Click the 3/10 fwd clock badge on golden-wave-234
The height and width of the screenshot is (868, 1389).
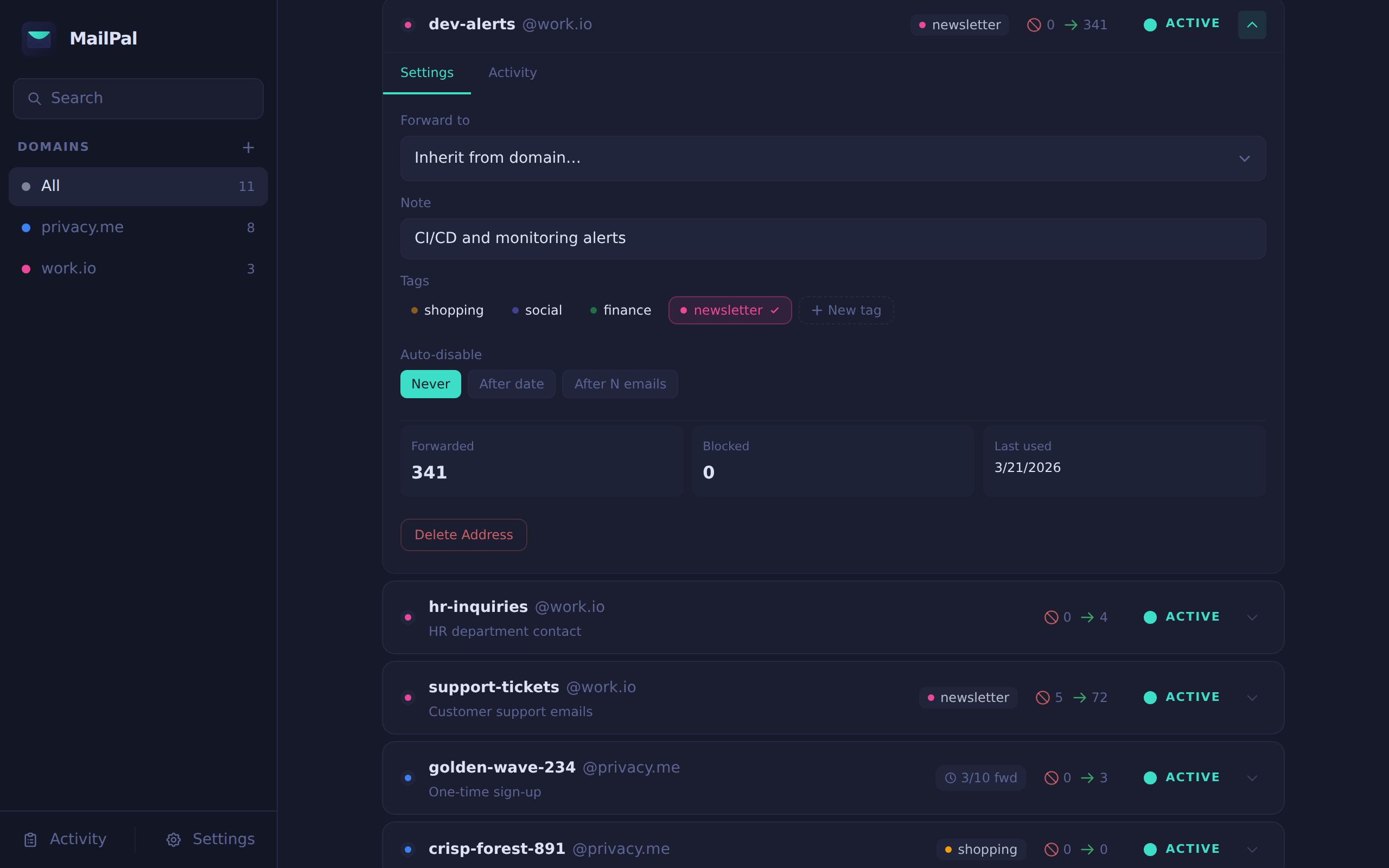pyautogui.click(x=980, y=778)
